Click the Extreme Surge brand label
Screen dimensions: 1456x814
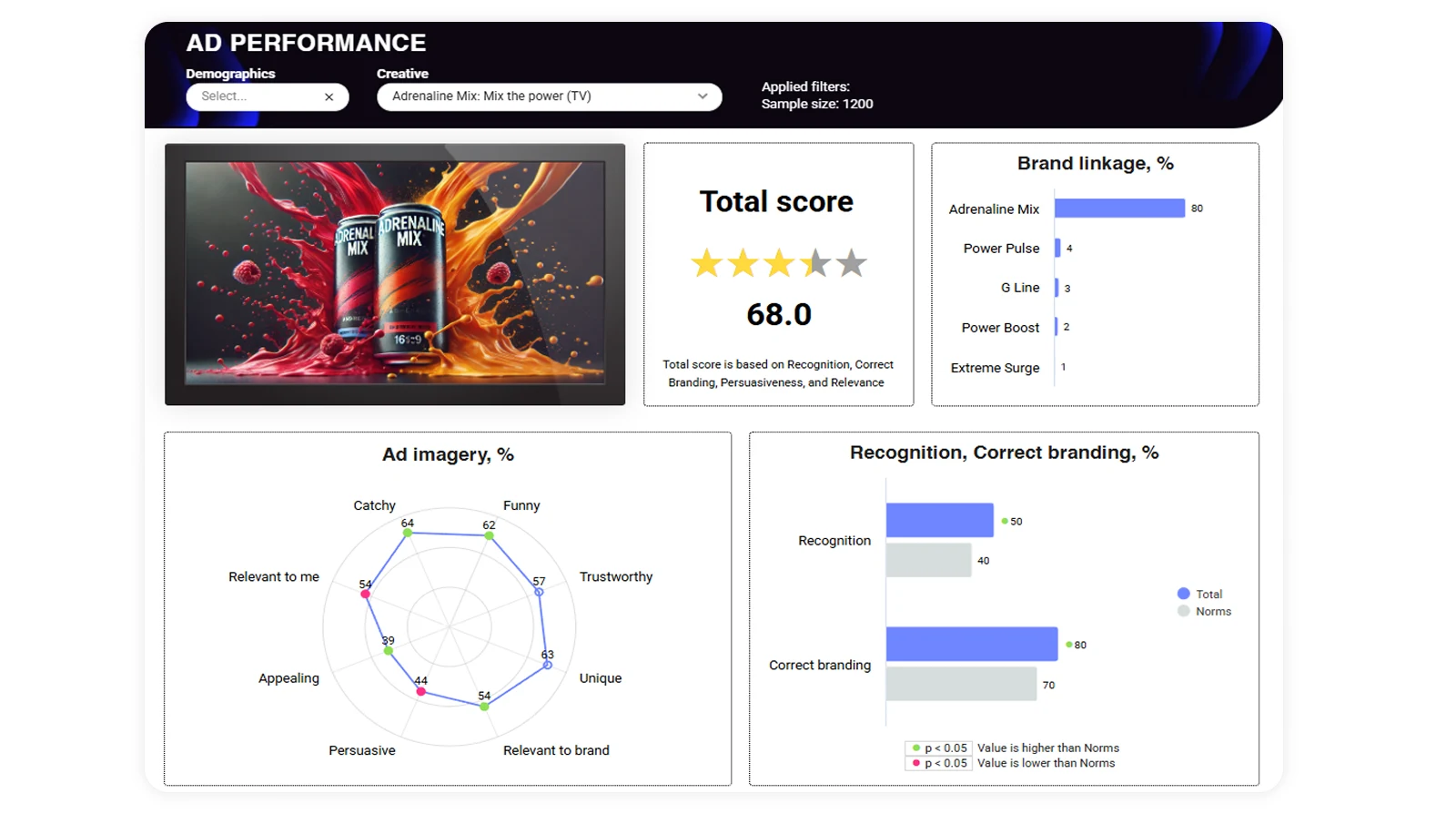995,368
